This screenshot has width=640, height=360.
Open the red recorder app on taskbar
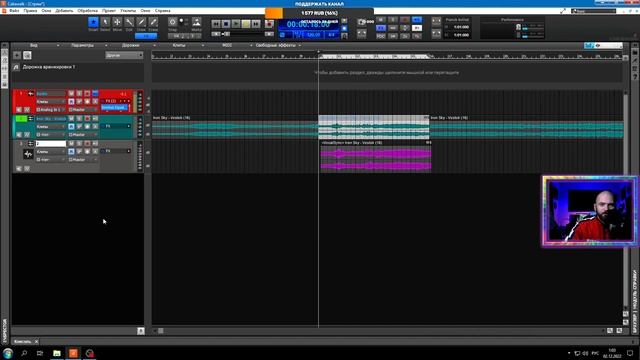click(90, 353)
